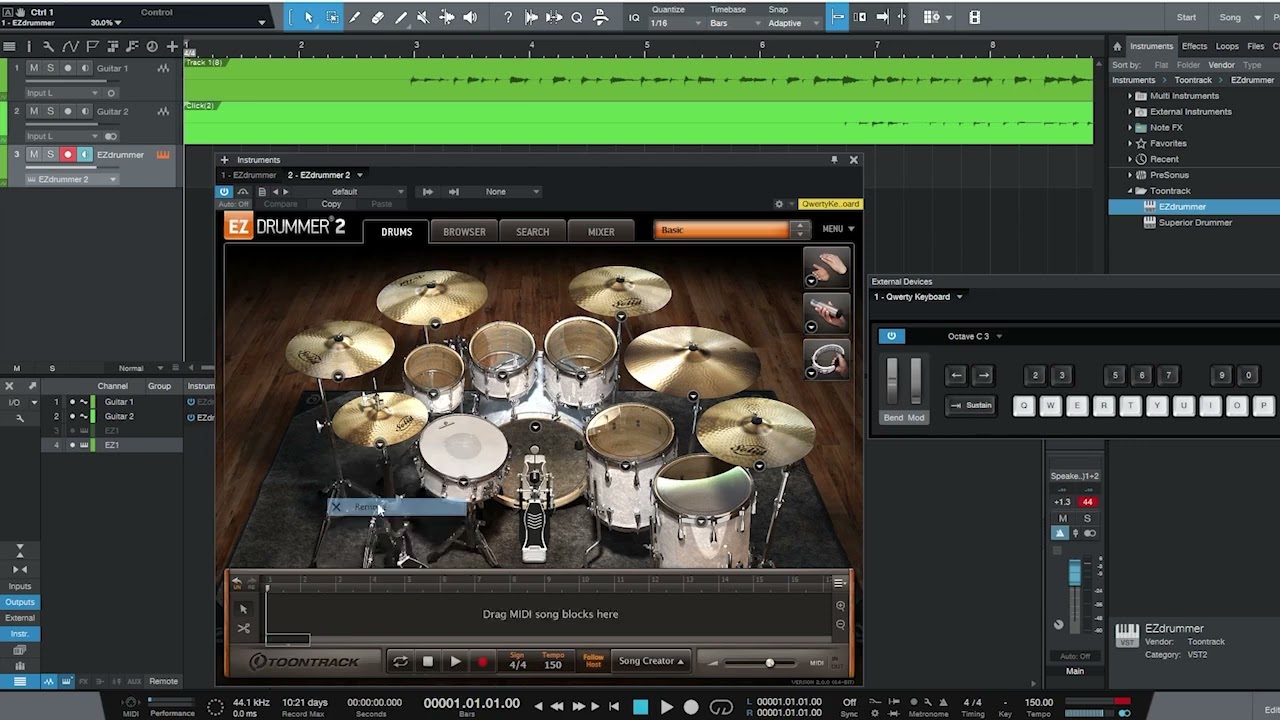Open the EZdrummer MENU button
The width and height of the screenshot is (1280, 720).
(838, 229)
